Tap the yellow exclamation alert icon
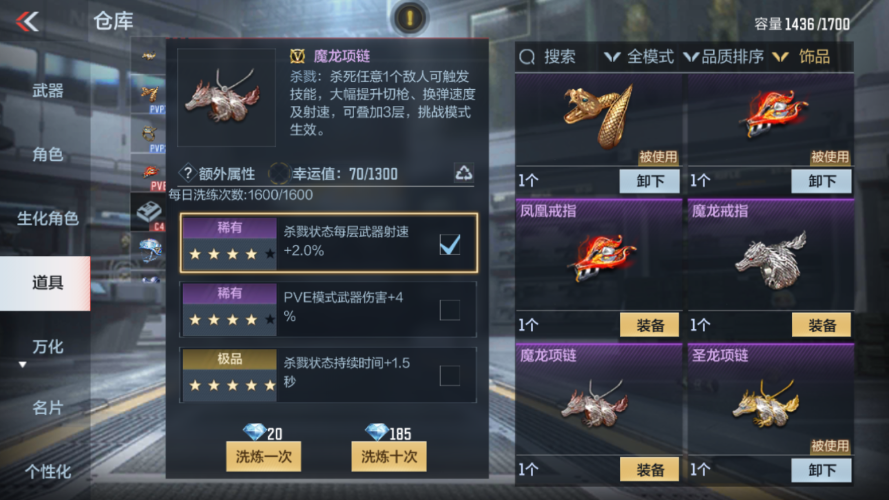889x500 pixels. 410,18
